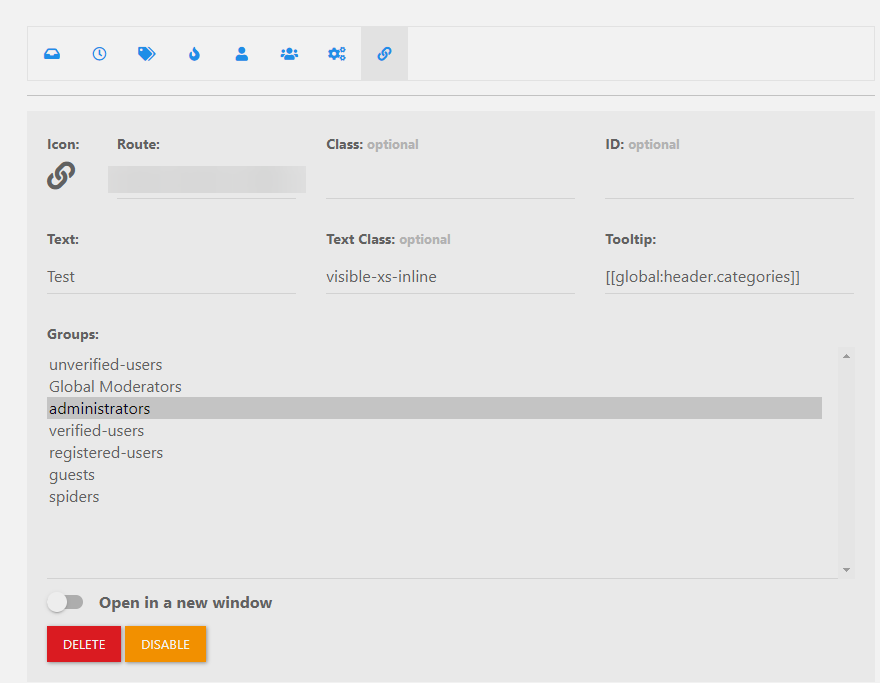Select administrators in Groups list
This screenshot has height=683, width=880.
[x=100, y=409]
